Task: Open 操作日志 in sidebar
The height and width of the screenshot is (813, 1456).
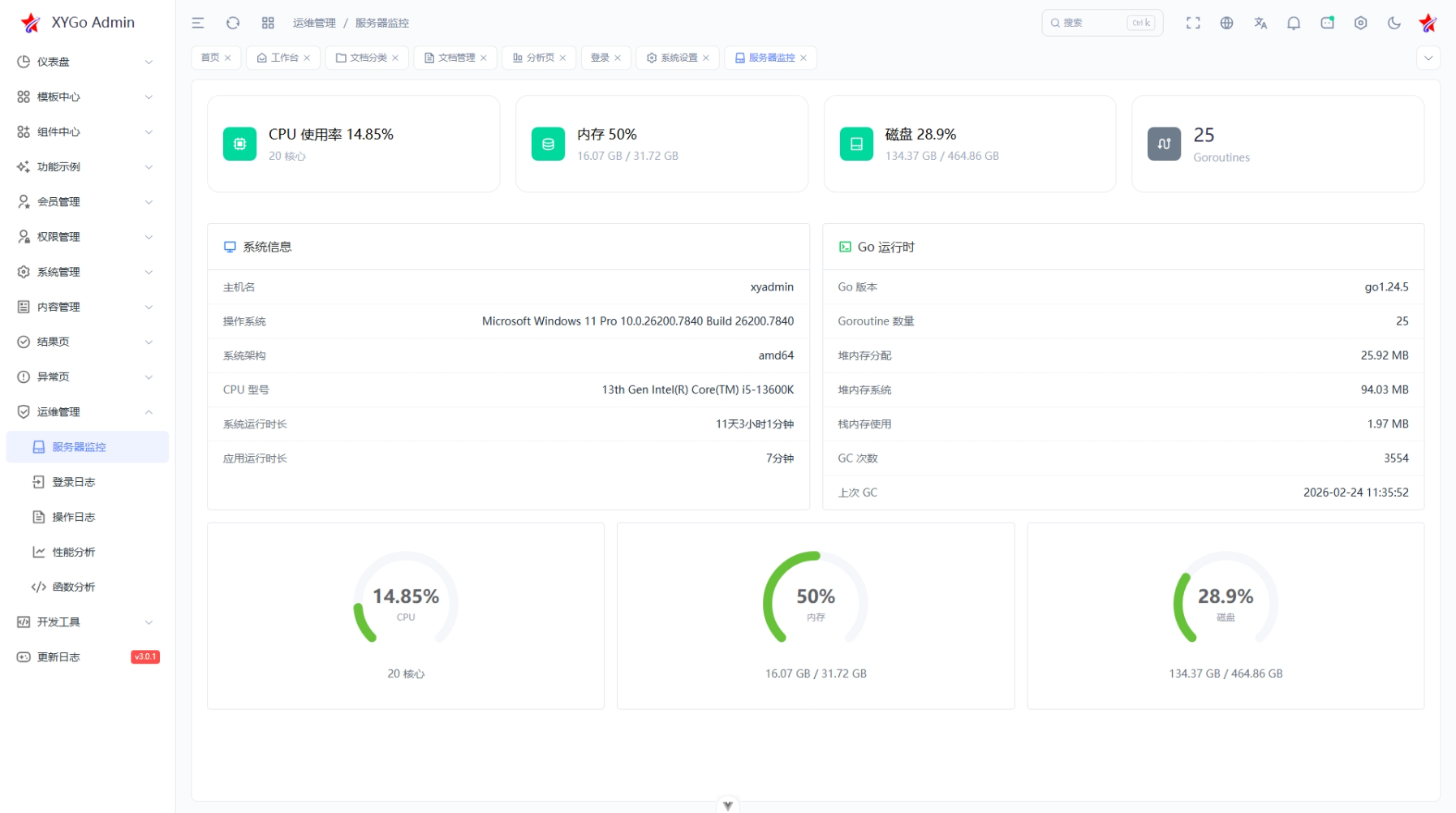Action: [87, 517]
